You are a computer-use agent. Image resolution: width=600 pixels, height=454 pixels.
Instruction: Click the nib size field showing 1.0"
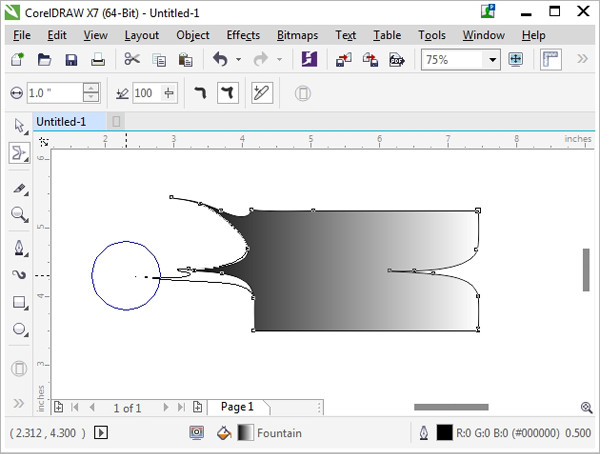(x=55, y=93)
